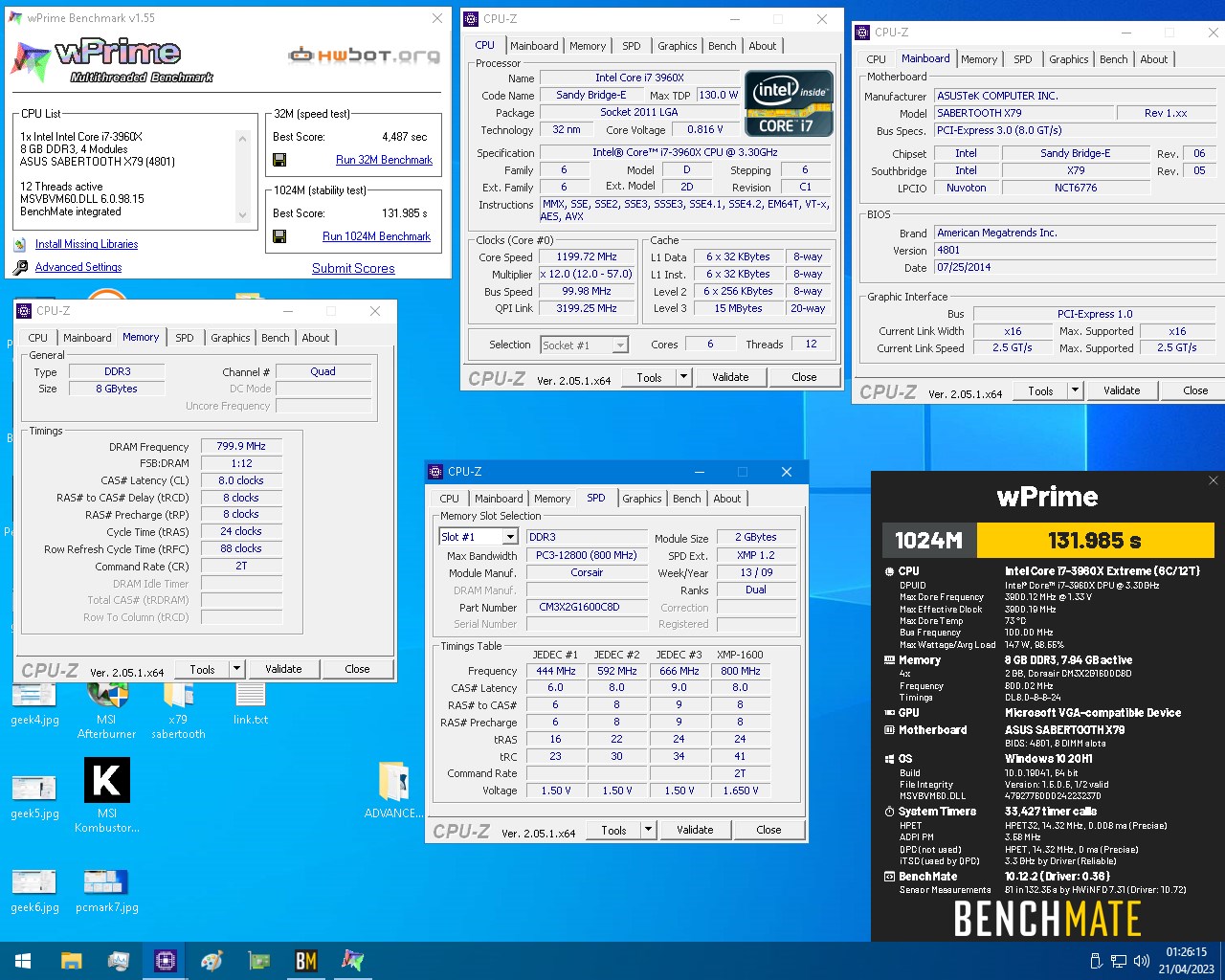Image resolution: width=1225 pixels, height=980 pixels.
Task: Click Close button in CPU-Z Memory window
Action: 357,669
